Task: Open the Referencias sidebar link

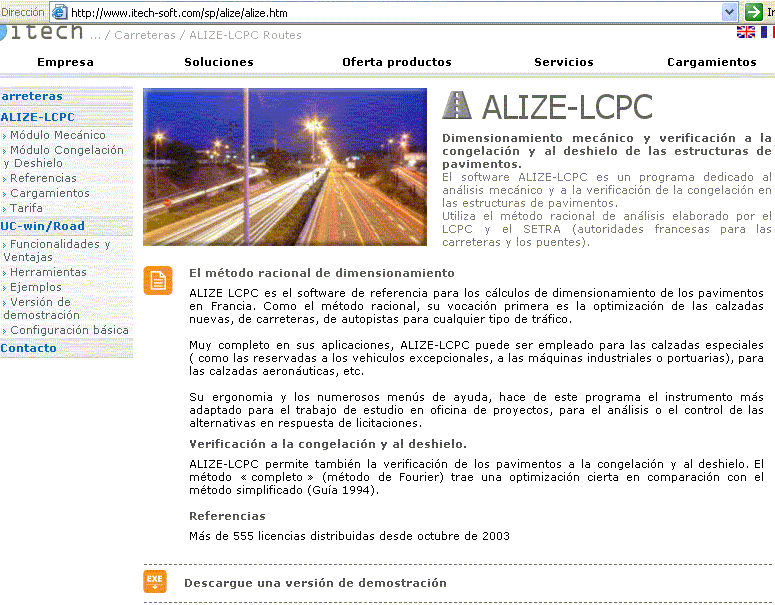Action: (43, 178)
